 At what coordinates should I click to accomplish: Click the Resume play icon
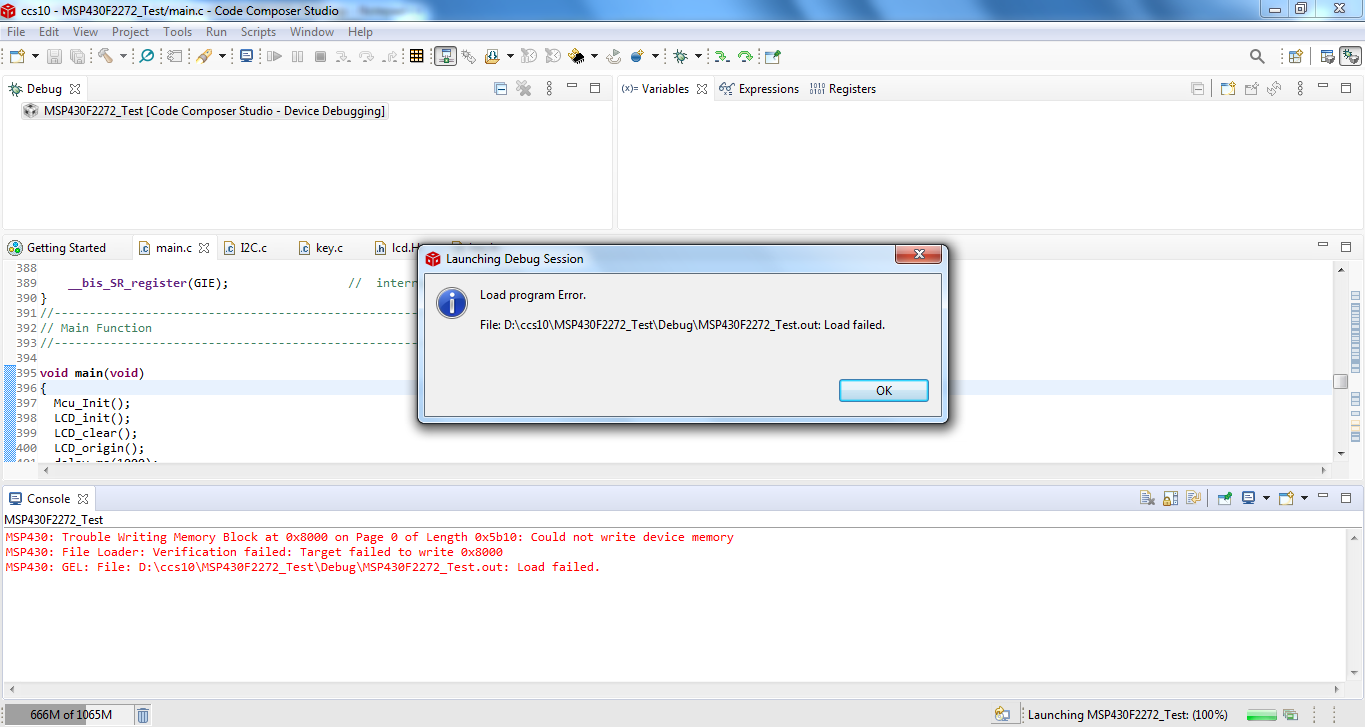(273, 57)
